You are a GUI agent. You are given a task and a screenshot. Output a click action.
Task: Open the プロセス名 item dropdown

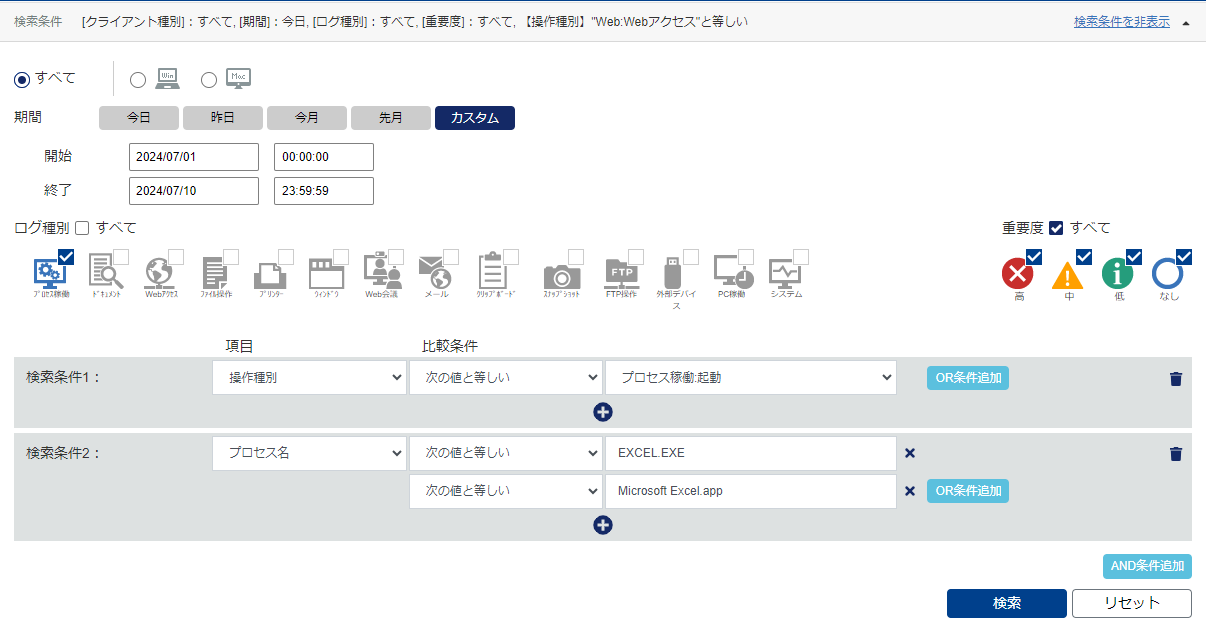point(309,453)
